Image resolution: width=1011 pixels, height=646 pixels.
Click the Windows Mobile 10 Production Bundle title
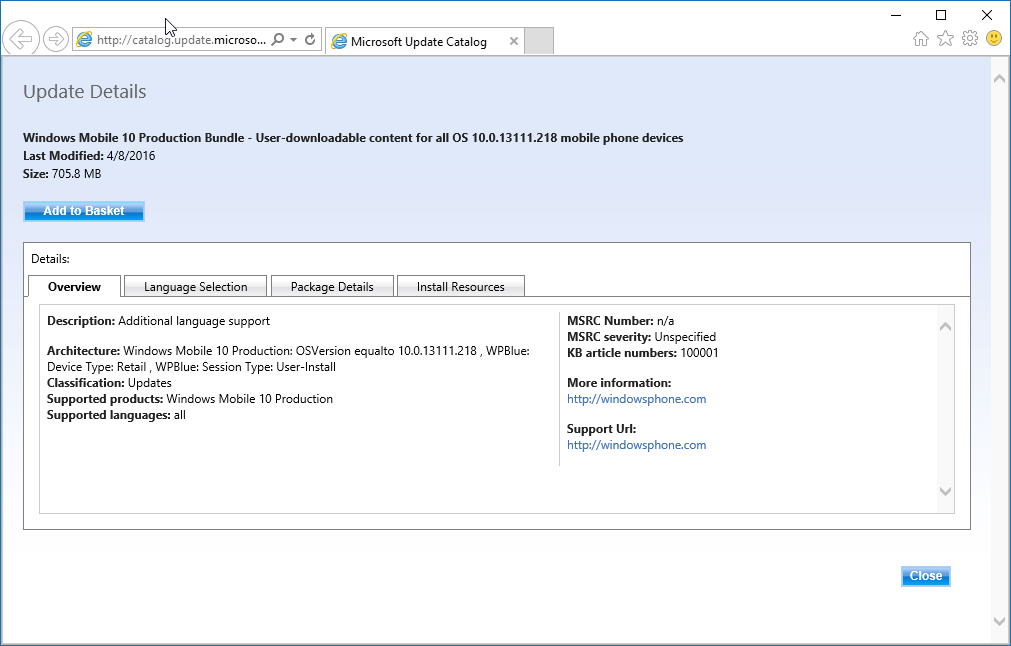click(353, 138)
